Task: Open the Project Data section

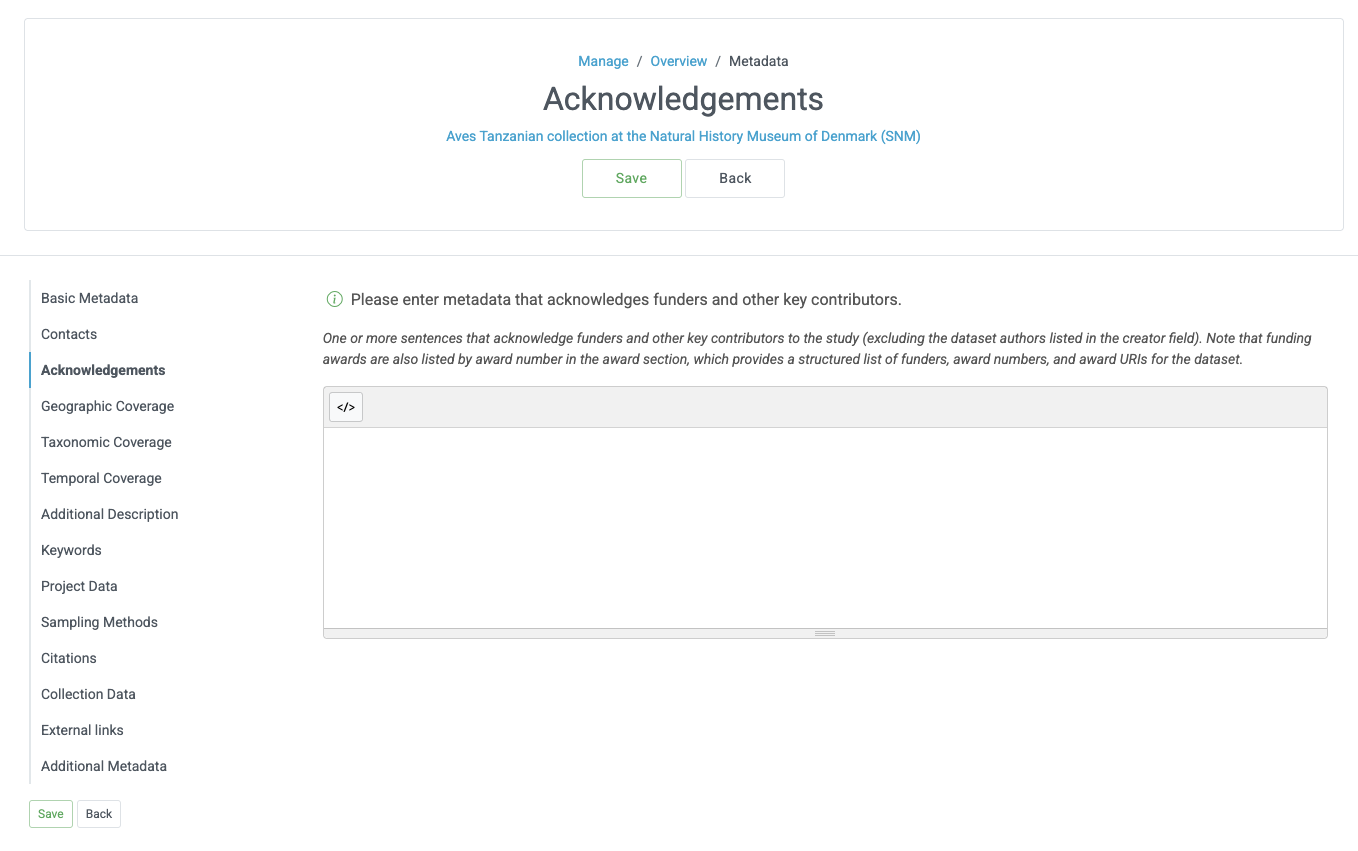Action: [x=79, y=586]
